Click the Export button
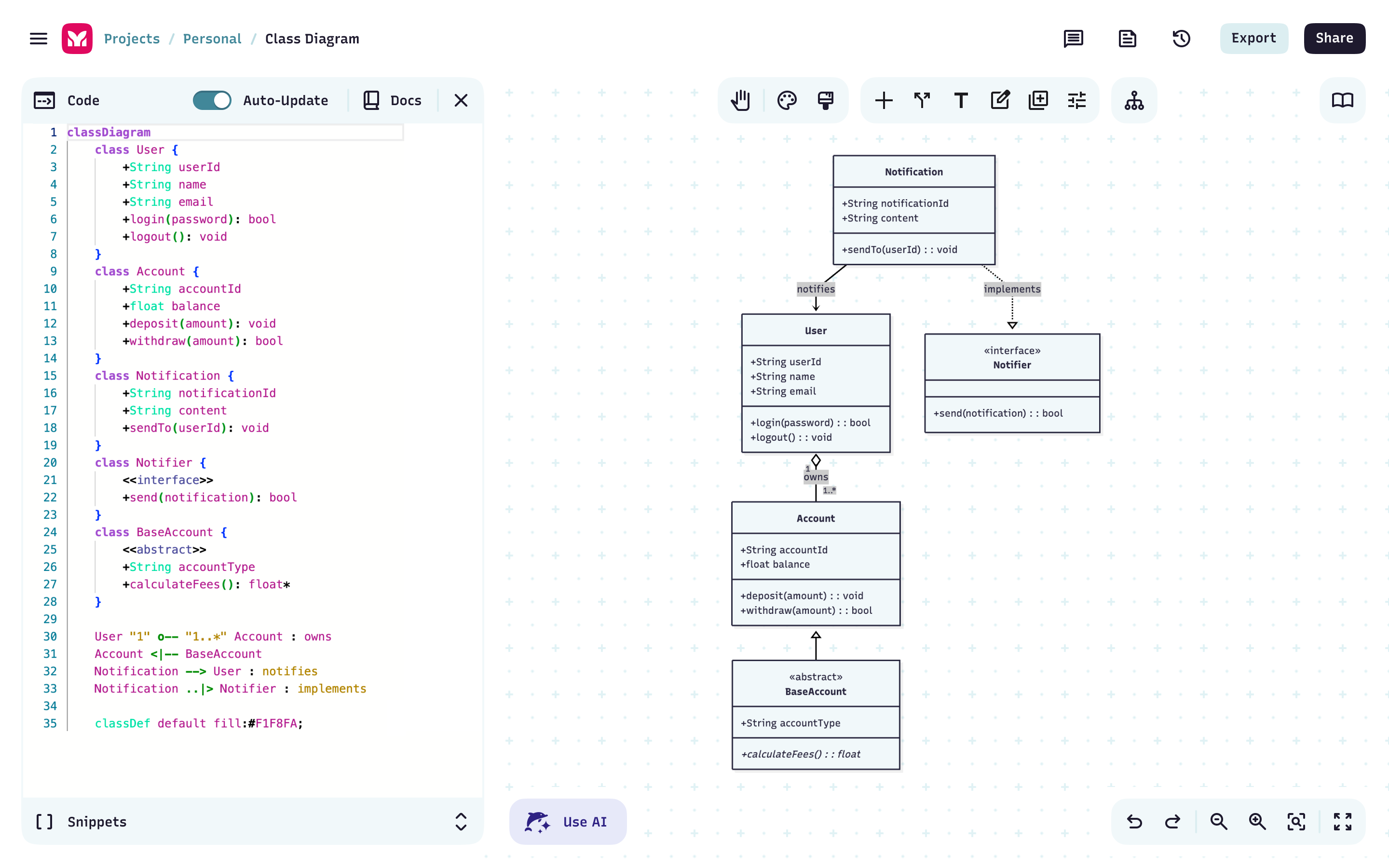 pyautogui.click(x=1253, y=39)
